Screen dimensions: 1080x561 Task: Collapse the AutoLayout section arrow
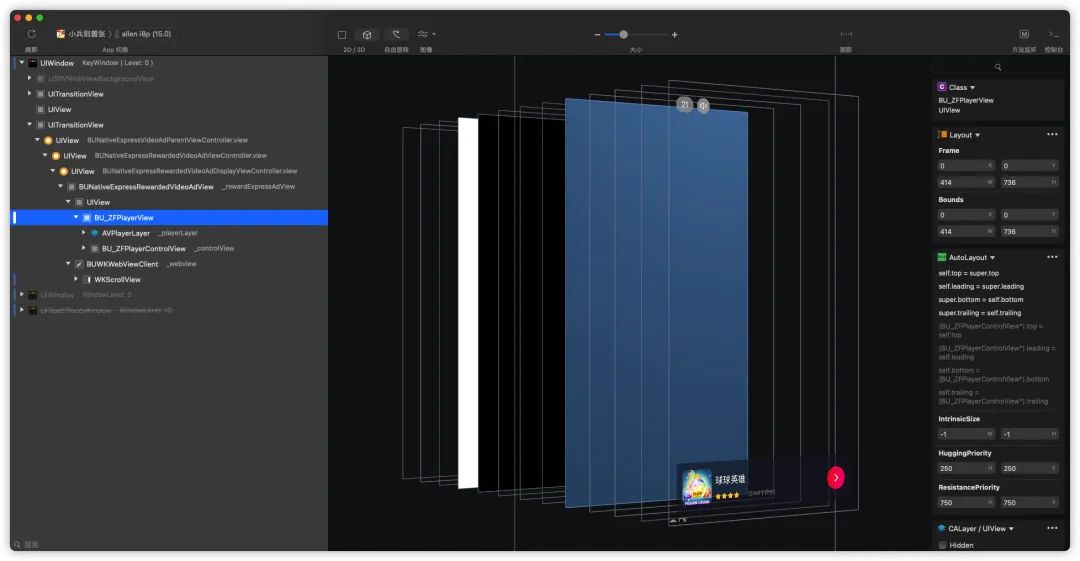993,258
